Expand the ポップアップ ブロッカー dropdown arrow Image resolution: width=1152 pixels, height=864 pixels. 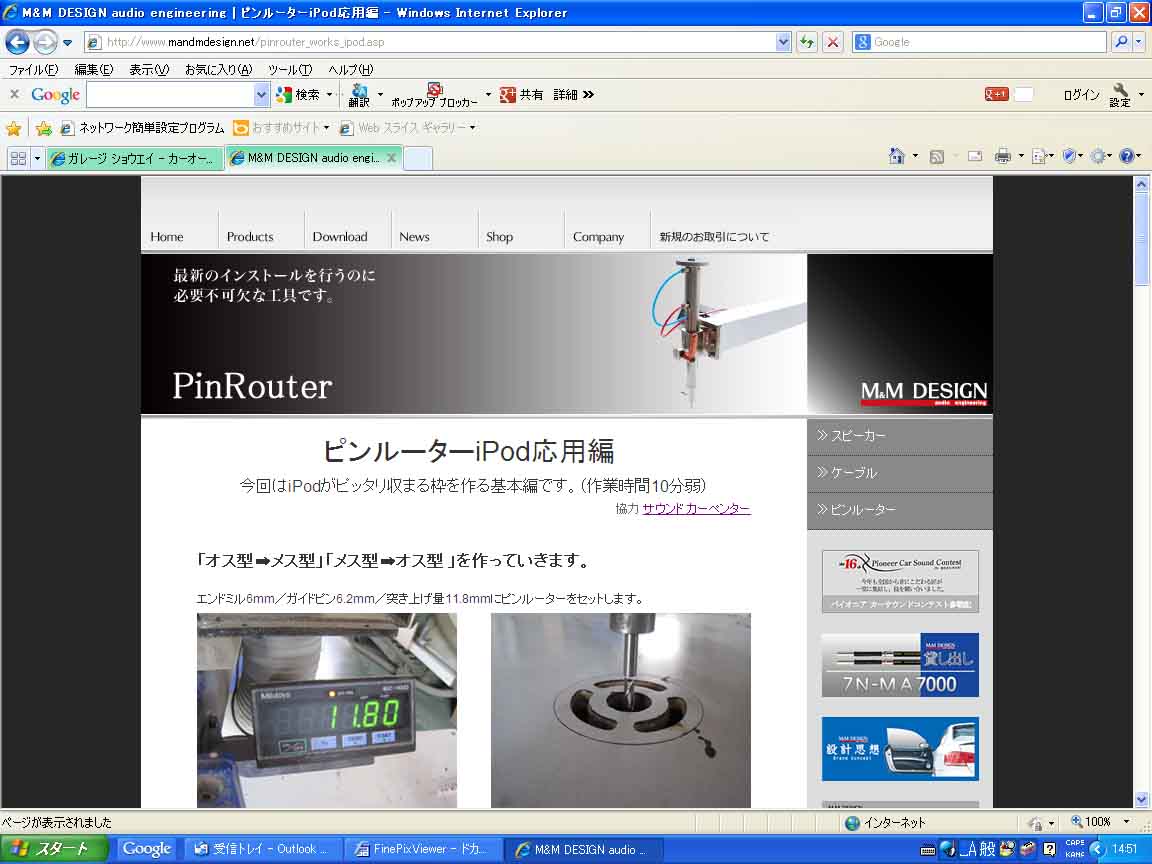[488, 94]
